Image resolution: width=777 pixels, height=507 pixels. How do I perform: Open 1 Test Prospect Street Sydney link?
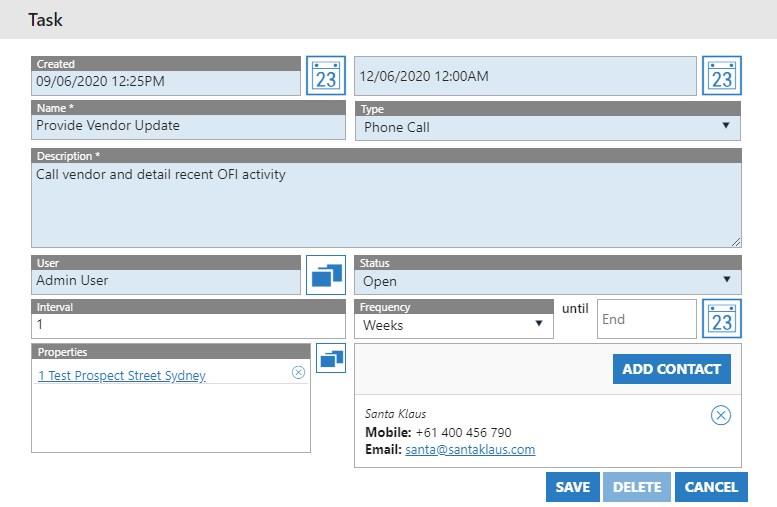point(122,376)
